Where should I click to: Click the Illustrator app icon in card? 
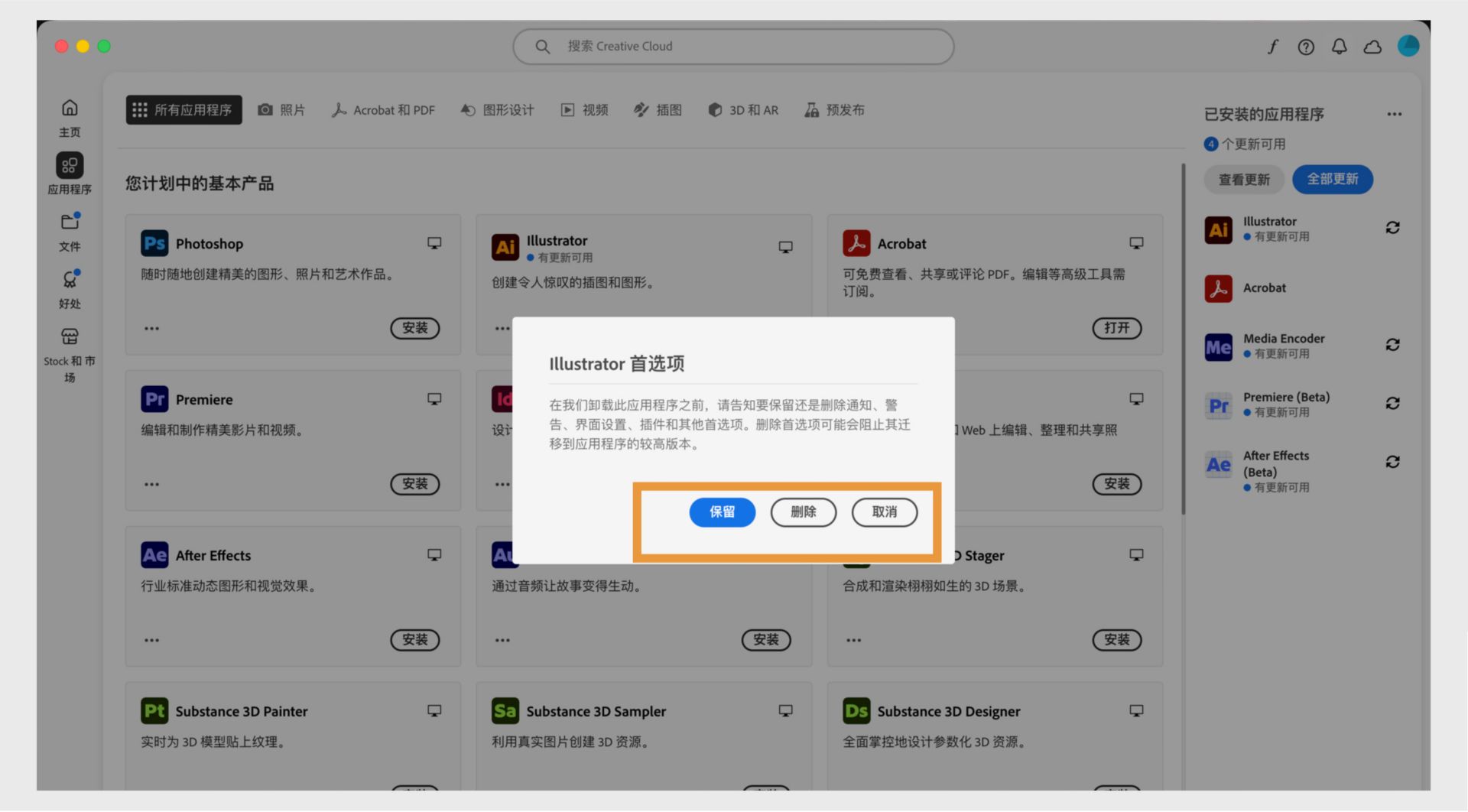coord(505,247)
